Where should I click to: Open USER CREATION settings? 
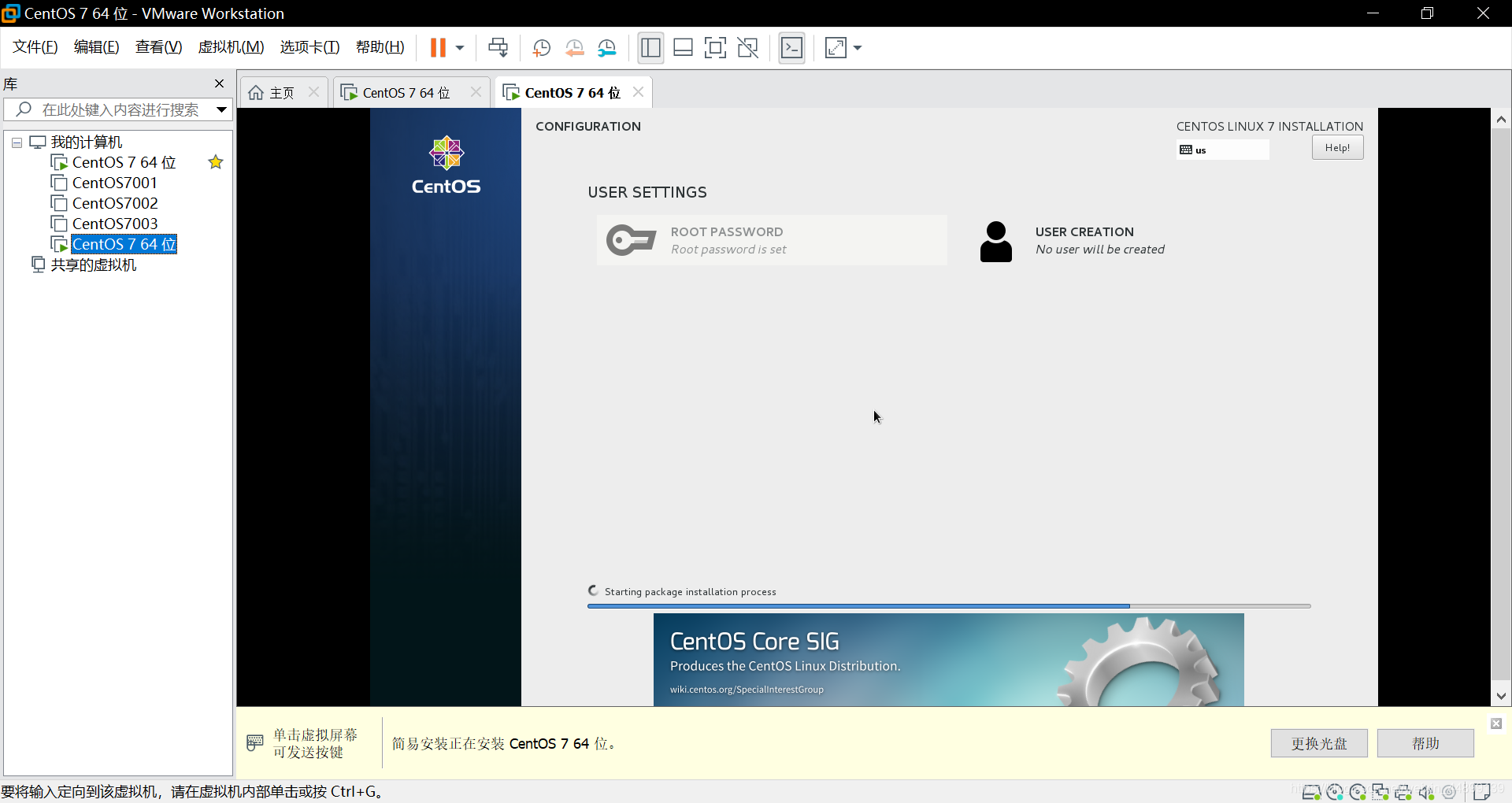(1073, 240)
